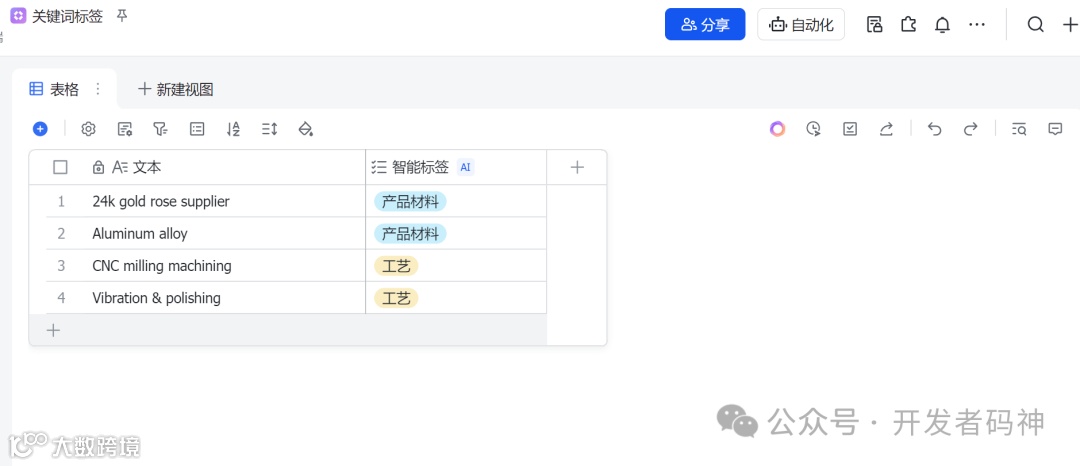Open the 表格 view options menu
1080x466 pixels.
coord(98,89)
